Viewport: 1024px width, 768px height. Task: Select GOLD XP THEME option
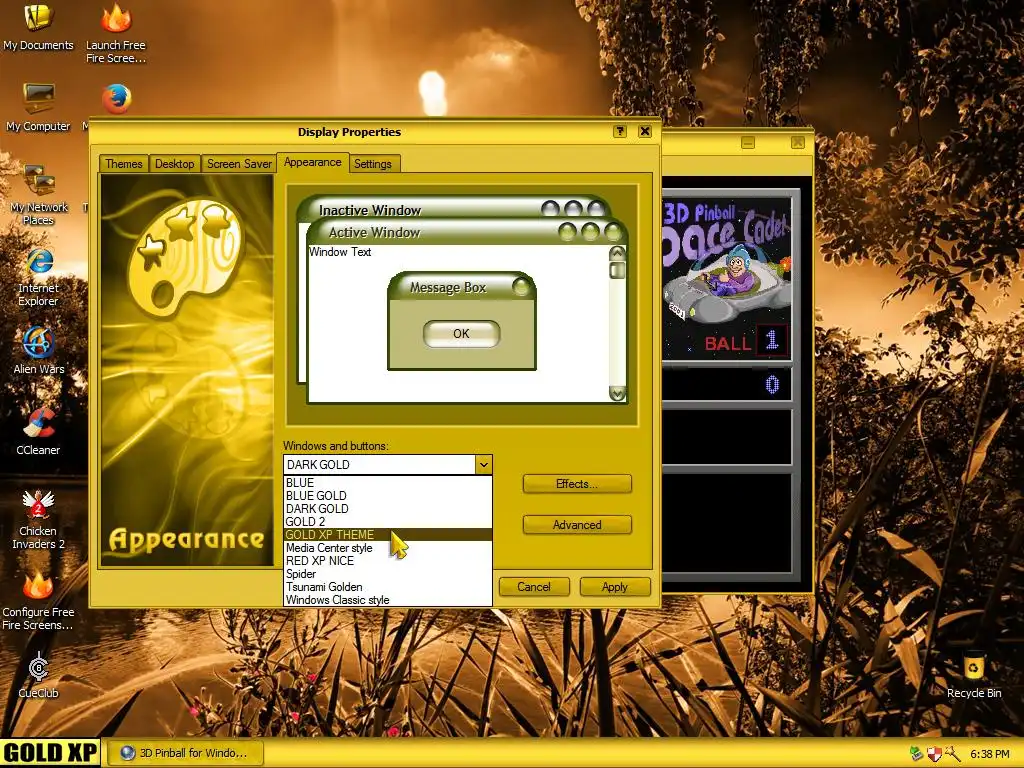[x=387, y=535]
